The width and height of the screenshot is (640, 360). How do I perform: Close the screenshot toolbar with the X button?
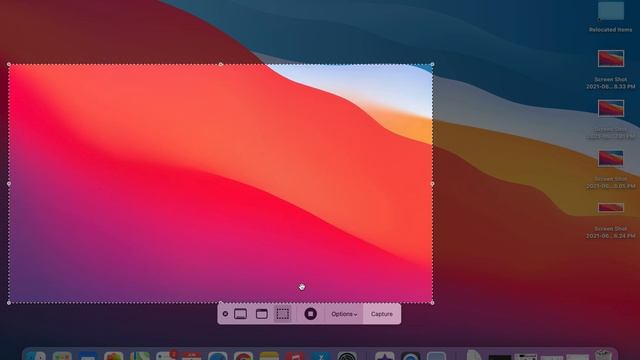tap(225, 314)
